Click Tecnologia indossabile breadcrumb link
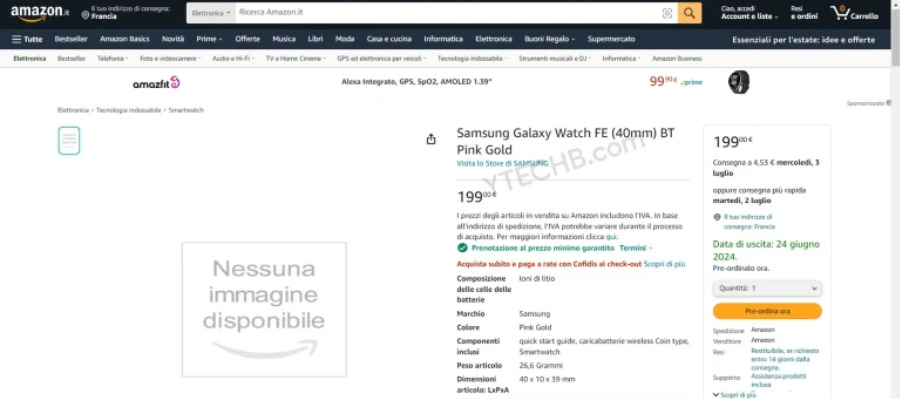 click(129, 110)
